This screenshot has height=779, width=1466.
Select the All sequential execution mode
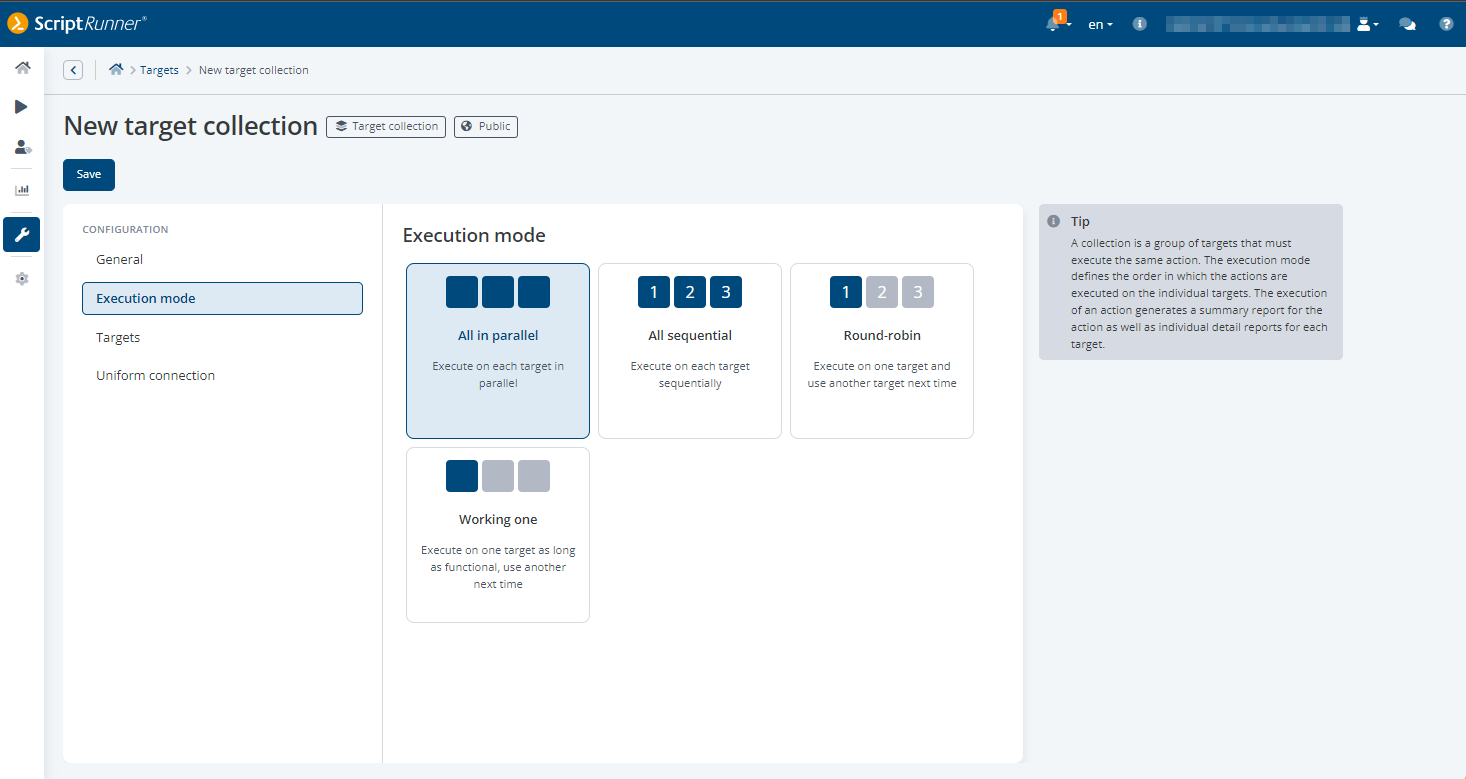click(x=690, y=351)
